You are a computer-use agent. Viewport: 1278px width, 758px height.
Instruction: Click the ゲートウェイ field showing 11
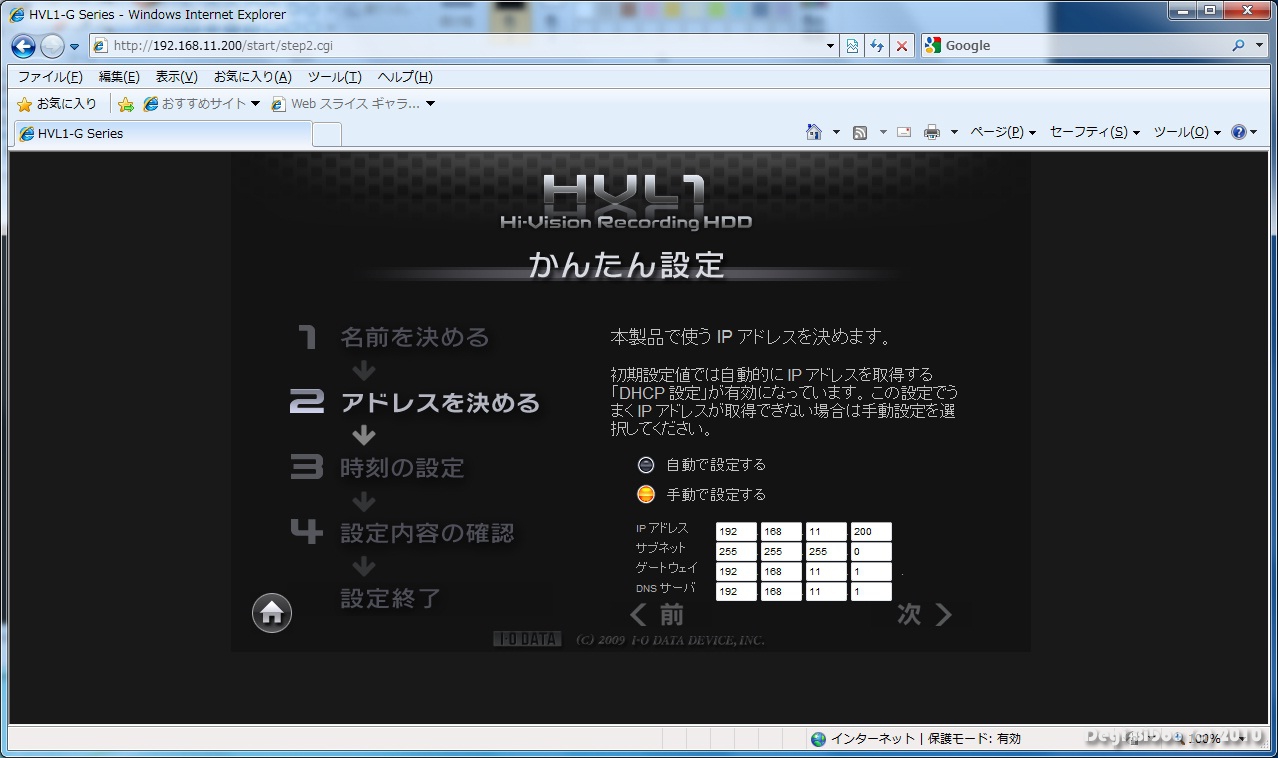[x=826, y=572]
